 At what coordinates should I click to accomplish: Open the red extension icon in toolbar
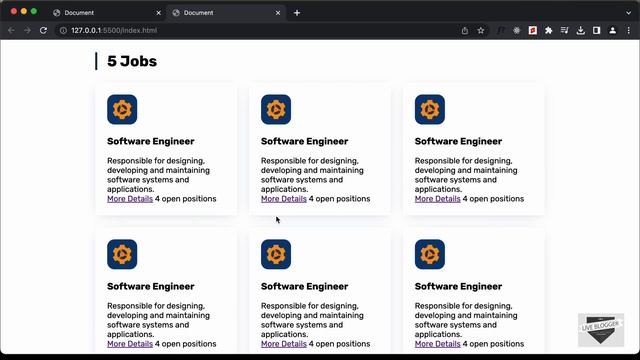[x=533, y=31]
